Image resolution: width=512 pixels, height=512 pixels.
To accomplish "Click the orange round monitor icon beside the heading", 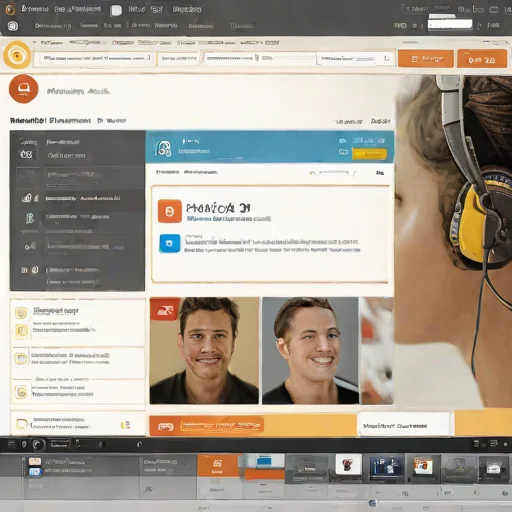I will (x=24, y=89).
